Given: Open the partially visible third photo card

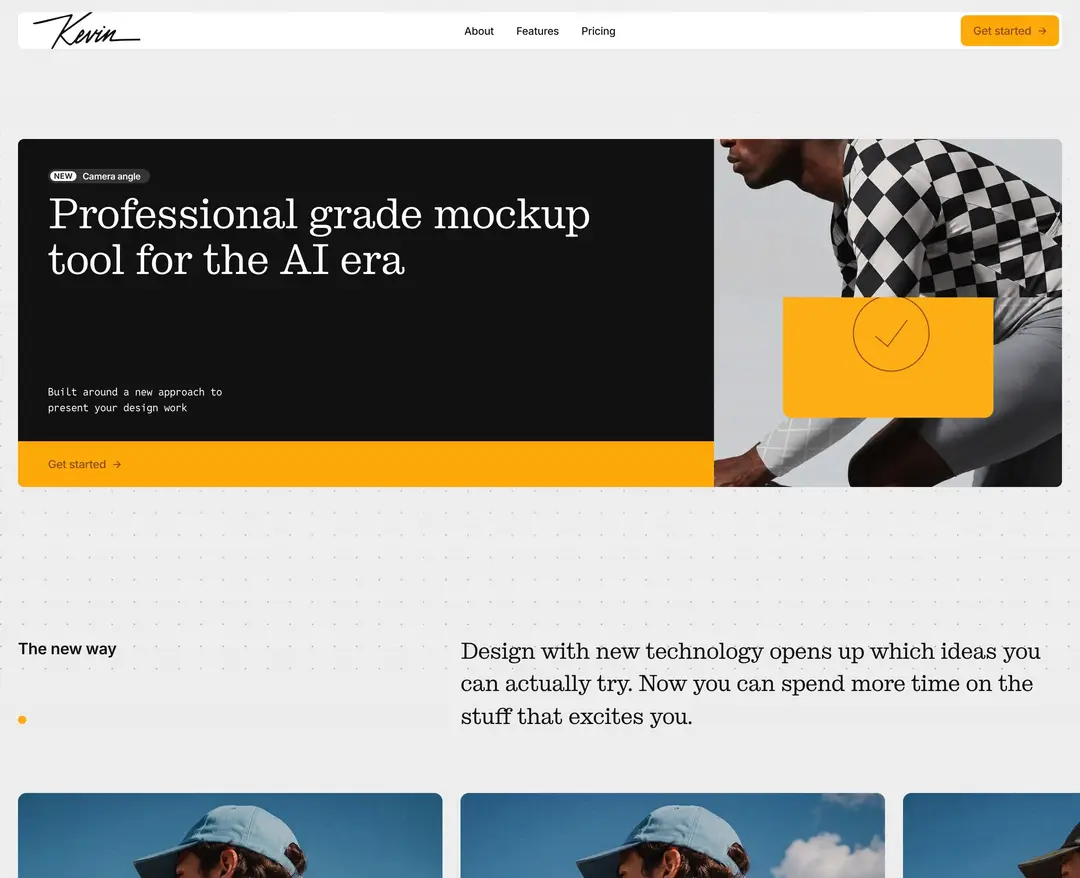Looking at the screenshot, I should pyautogui.click(x=991, y=835).
